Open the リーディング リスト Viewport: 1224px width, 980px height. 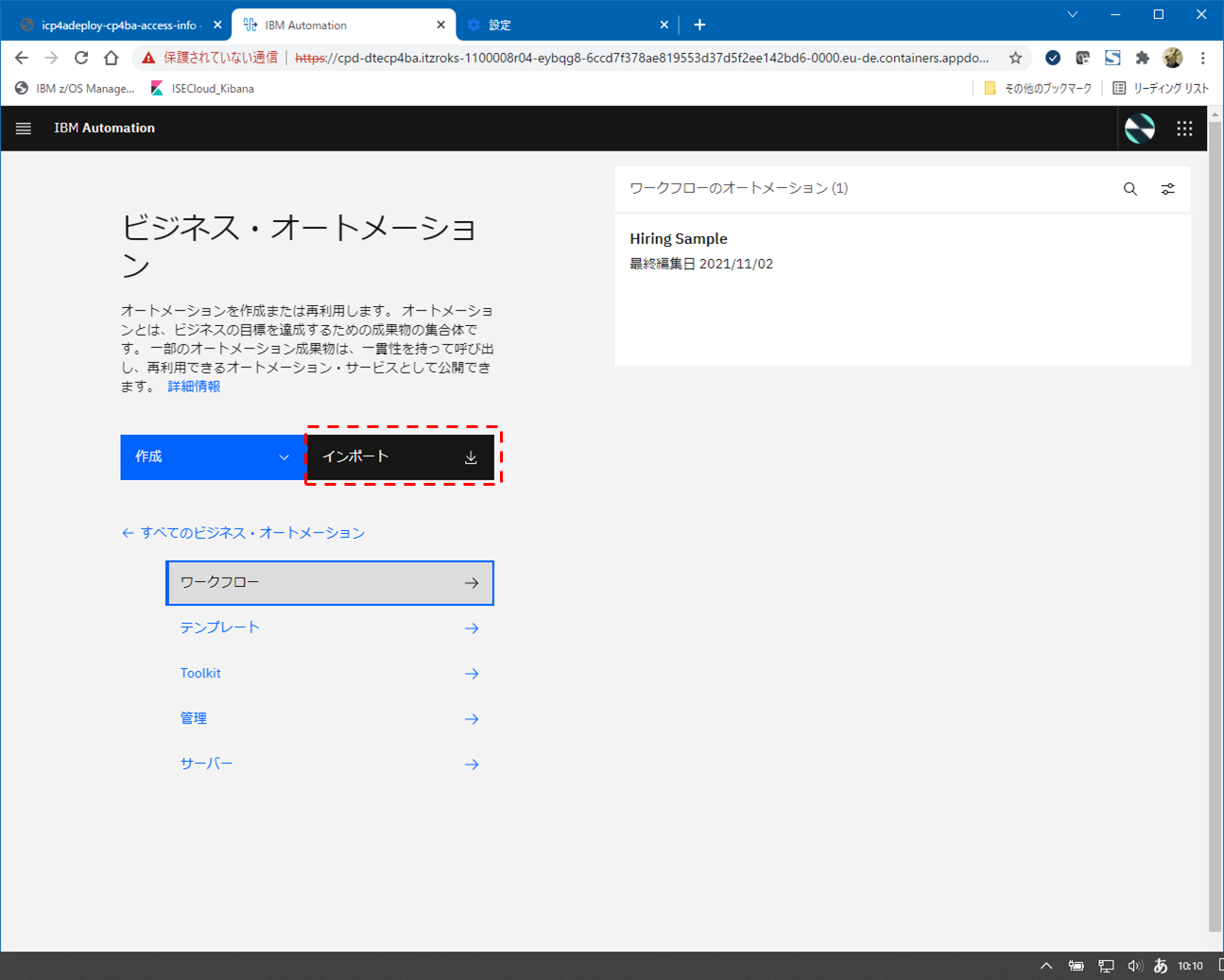point(1161,89)
